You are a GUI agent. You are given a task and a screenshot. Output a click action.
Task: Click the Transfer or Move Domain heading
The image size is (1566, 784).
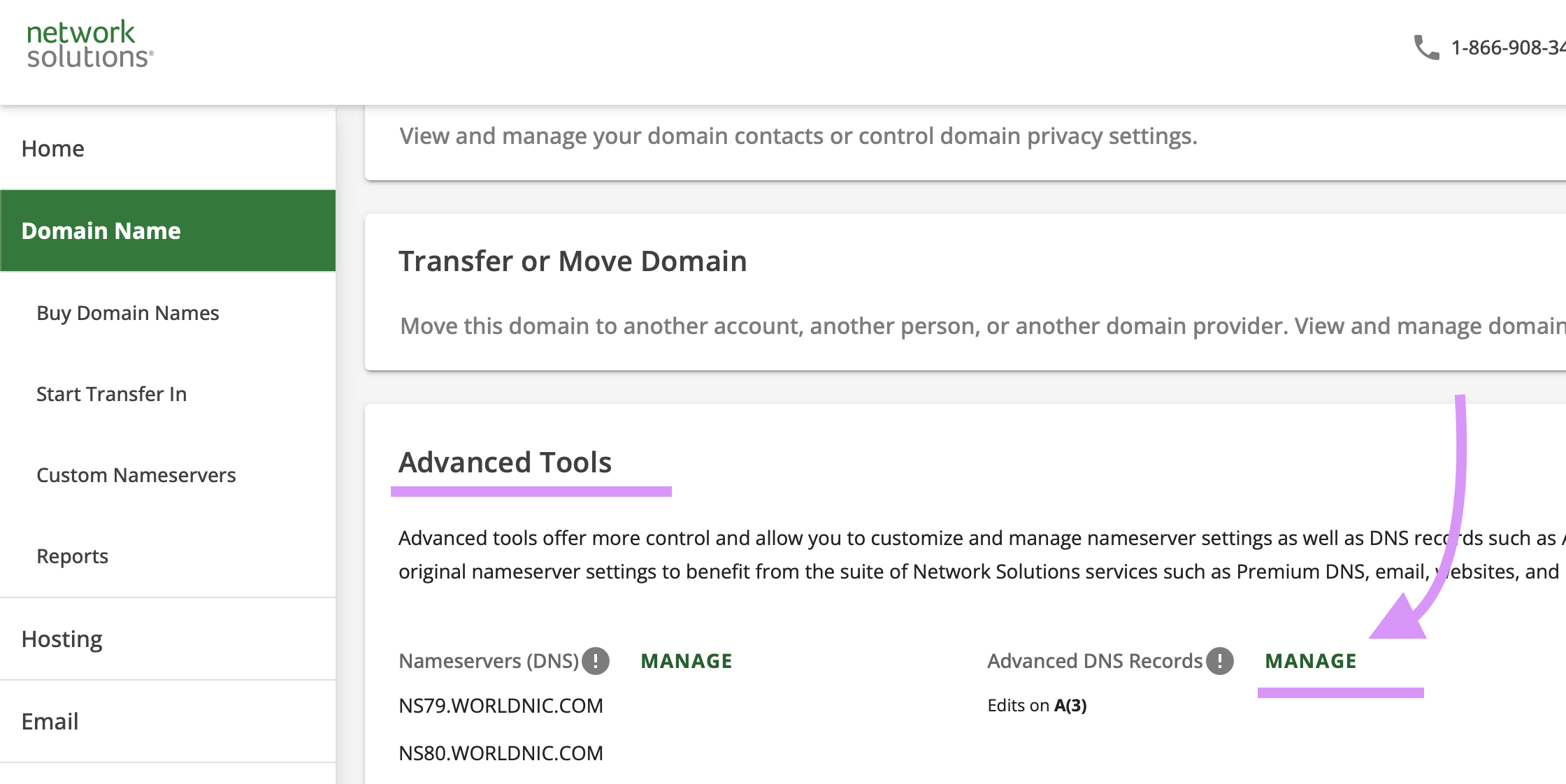pyautogui.click(x=573, y=261)
